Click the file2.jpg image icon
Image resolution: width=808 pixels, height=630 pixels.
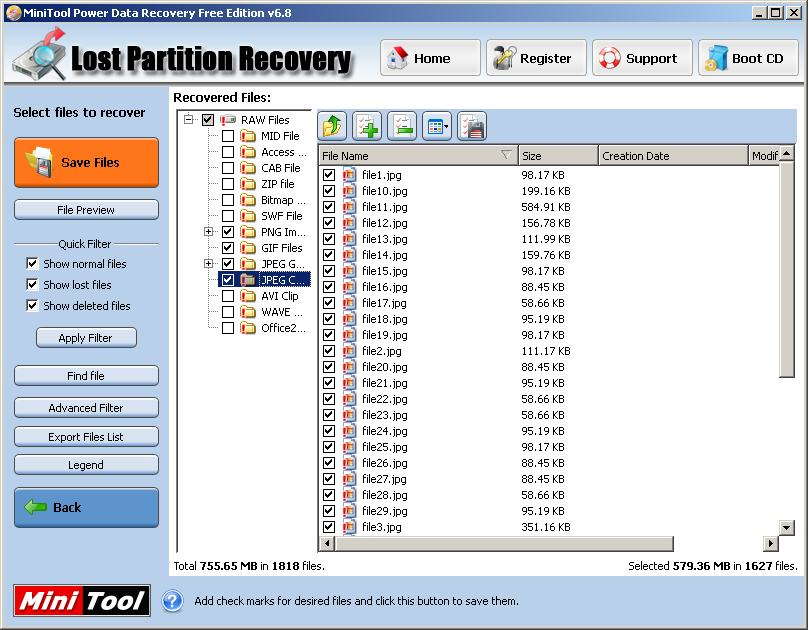(x=349, y=351)
